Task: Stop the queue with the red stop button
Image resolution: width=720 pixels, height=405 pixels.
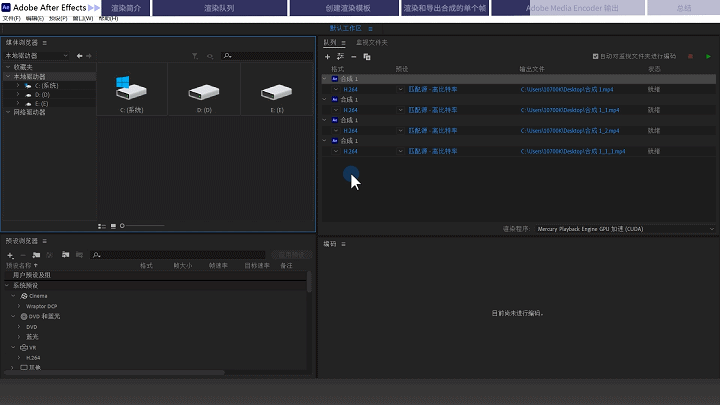Action: (x=690, y=56)
